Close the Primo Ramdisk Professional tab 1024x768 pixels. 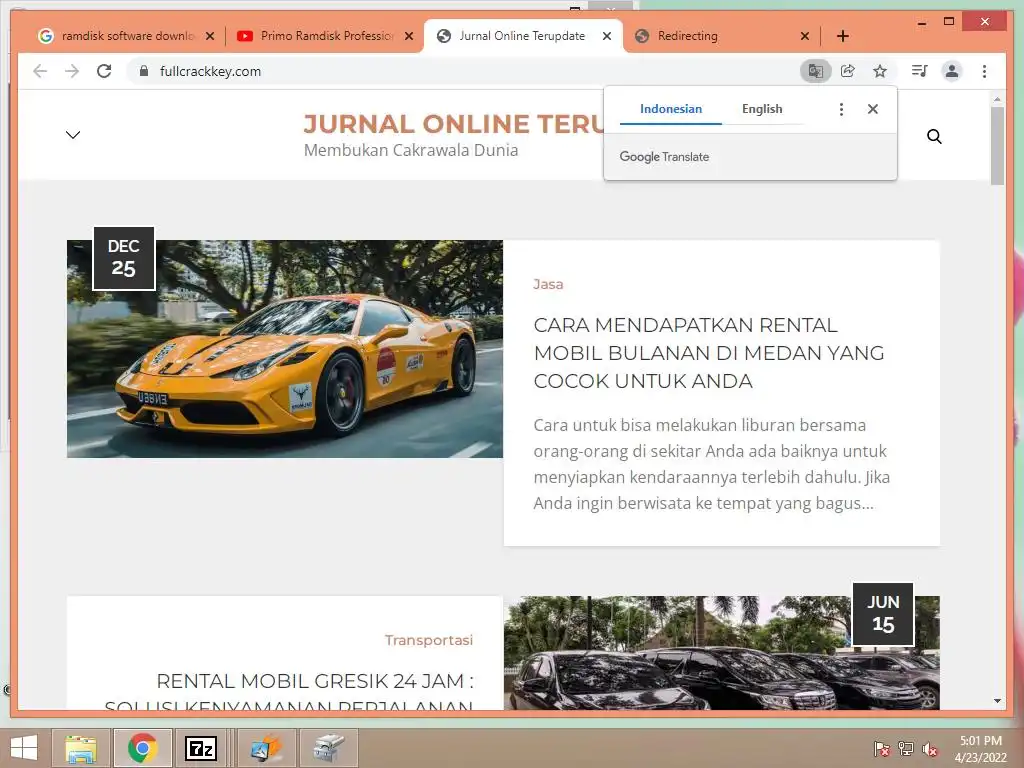pos(409,36)
